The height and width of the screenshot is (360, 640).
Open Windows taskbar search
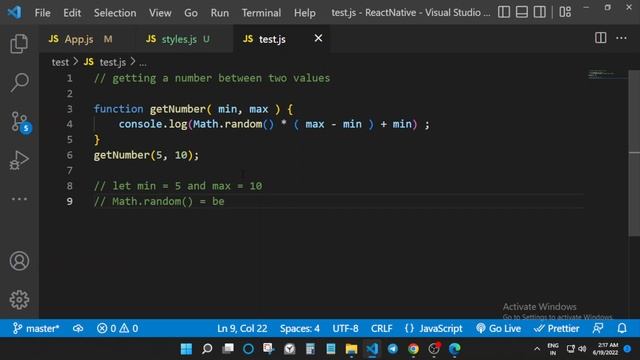click(x=207, y=349)
